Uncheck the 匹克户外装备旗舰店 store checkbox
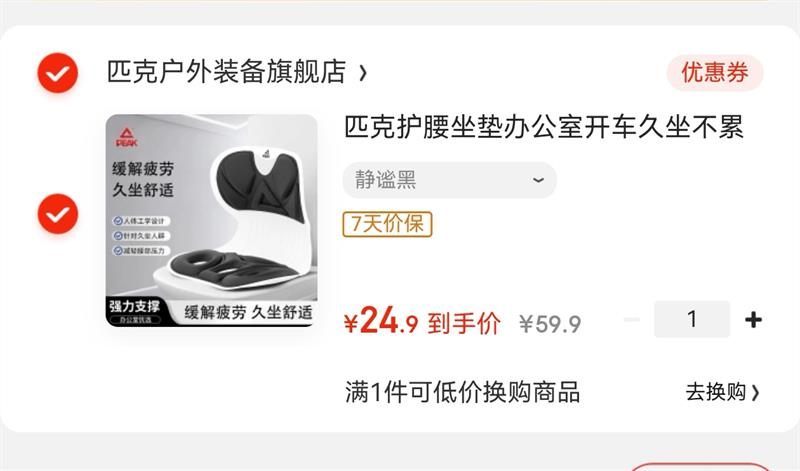800x471 pixels. tap(58, 73)
